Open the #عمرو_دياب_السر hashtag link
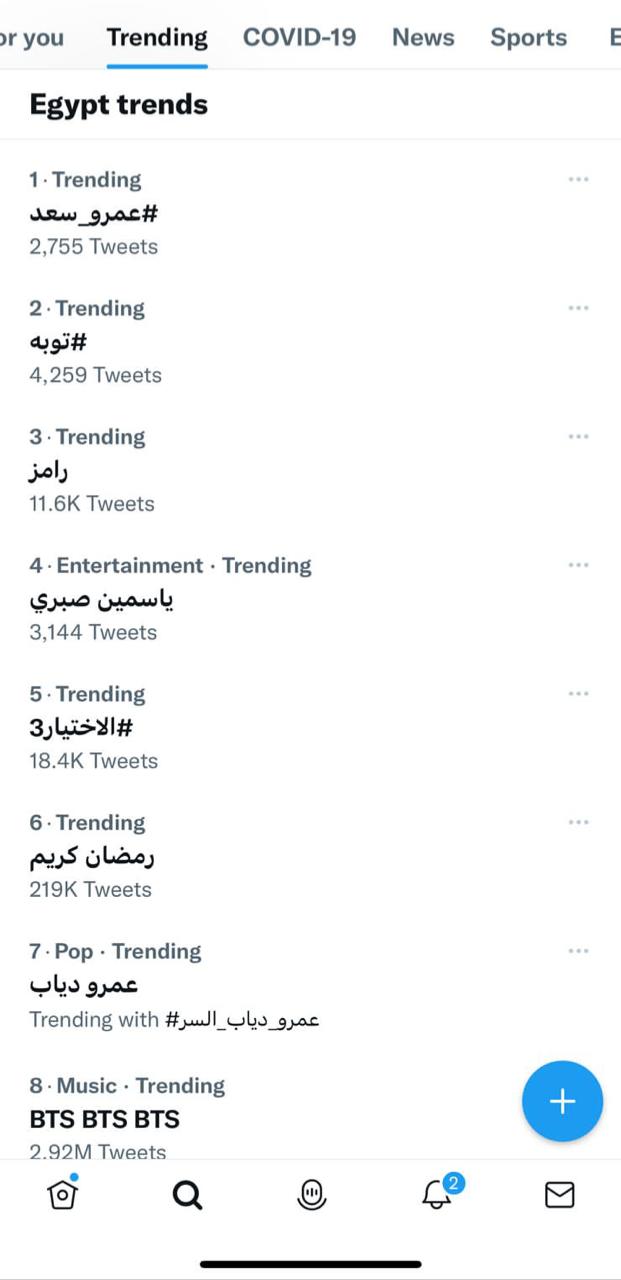This screenshot has width=621, height=1280. pyautogui.click(x=241, y=1020)
